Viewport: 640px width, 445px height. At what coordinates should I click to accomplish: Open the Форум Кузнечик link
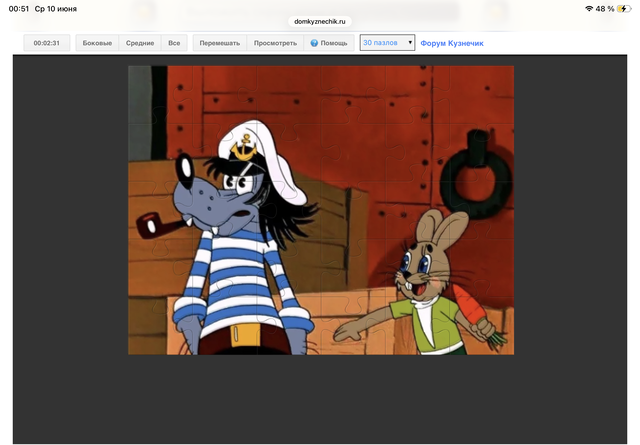(x=452, y=43)
